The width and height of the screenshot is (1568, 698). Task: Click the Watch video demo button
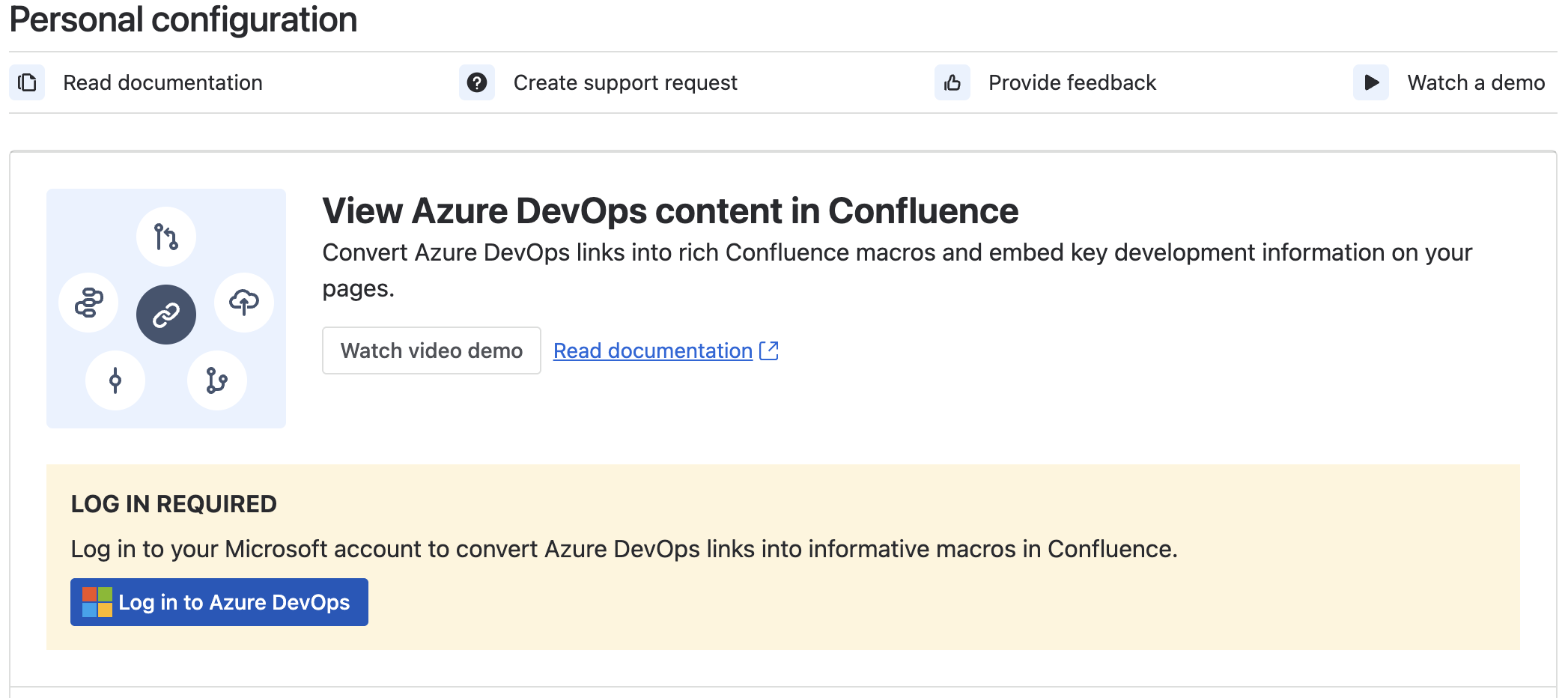(x=431, y=350)
